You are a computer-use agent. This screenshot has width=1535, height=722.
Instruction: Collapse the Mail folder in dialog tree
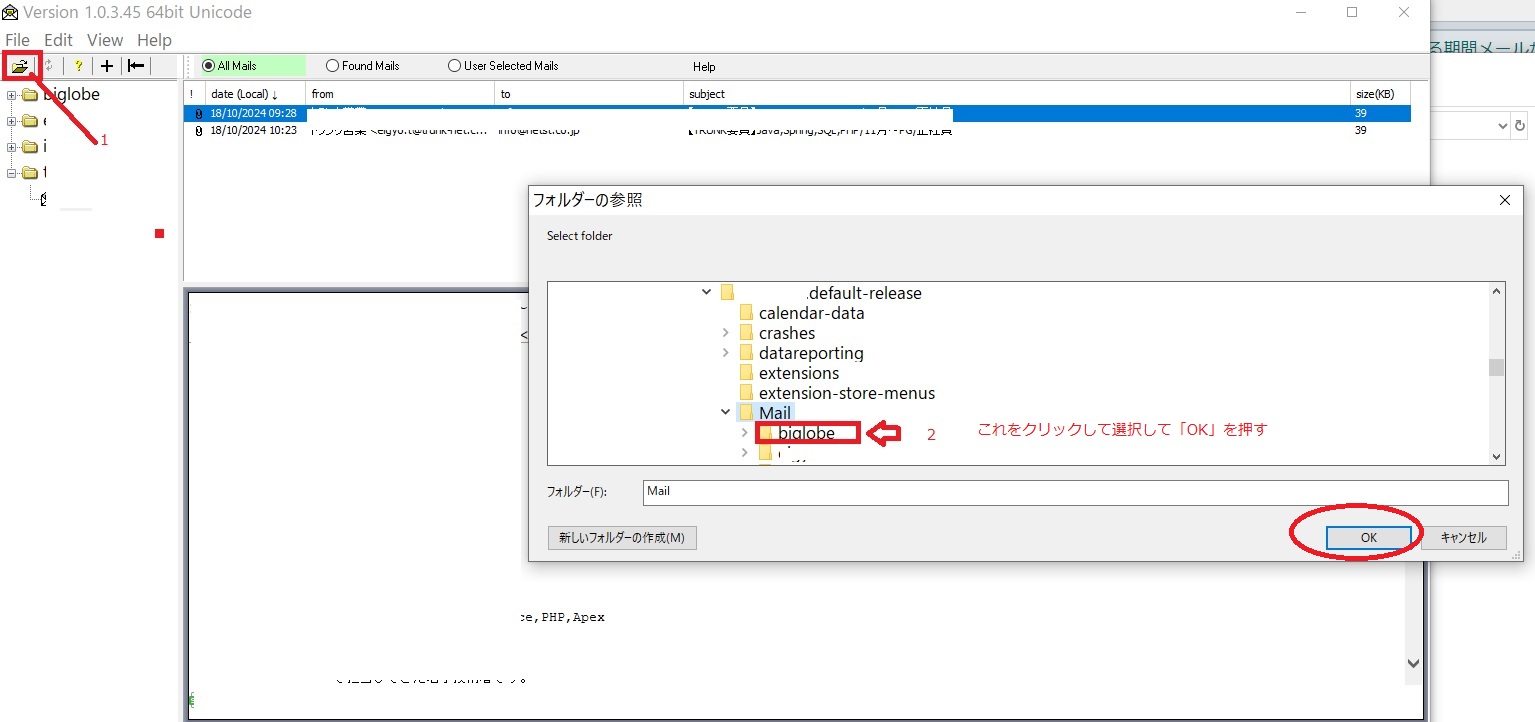(725, 412)
